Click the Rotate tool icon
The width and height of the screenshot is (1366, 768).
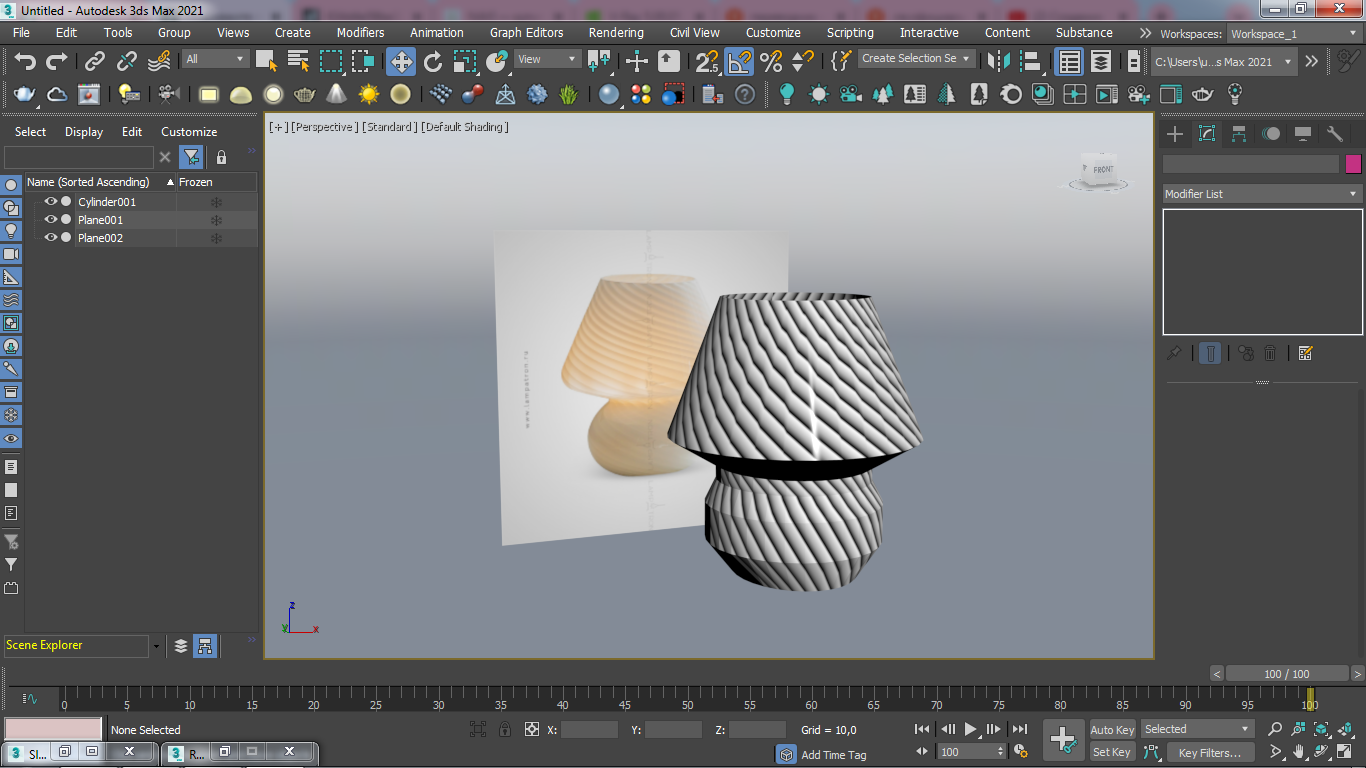pos(433,62)
